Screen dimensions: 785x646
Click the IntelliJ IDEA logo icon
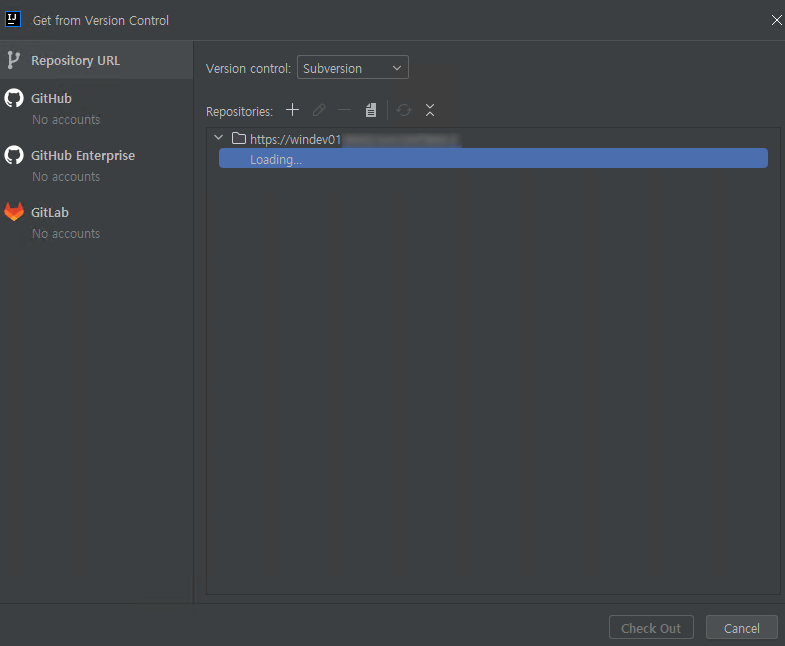(13, 20)
